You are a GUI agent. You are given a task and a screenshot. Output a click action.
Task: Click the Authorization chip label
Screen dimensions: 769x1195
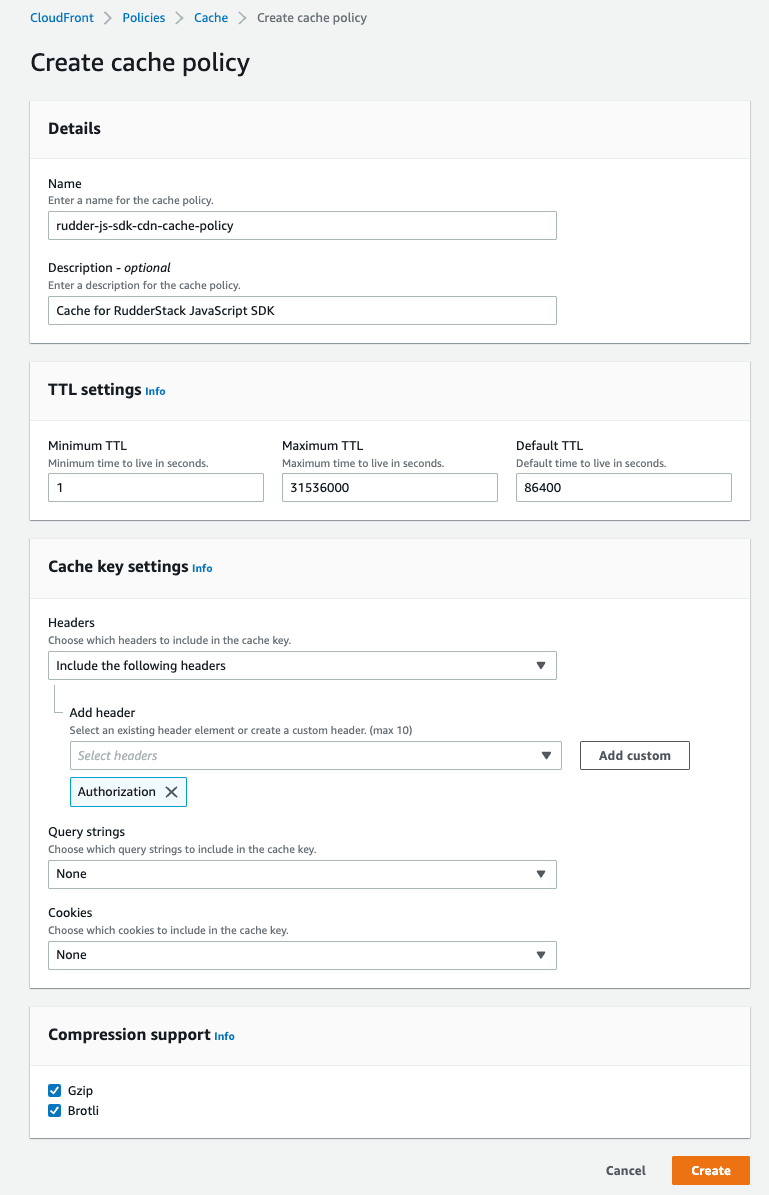click(x=117, y=792)
